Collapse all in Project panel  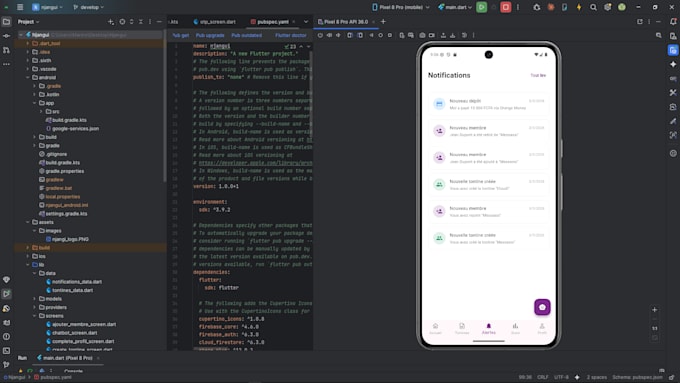click(x=141, y=22)
